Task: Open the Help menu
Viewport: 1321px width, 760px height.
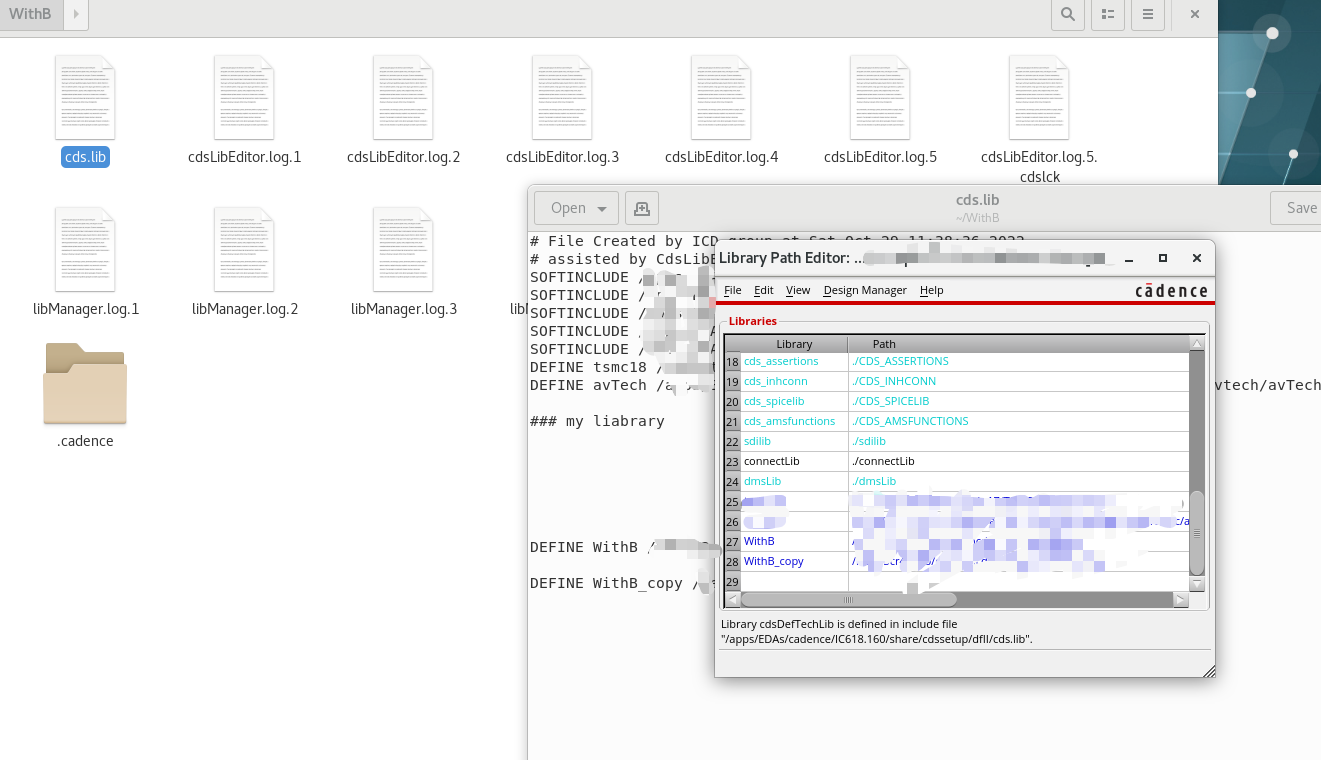Action: 931,290
